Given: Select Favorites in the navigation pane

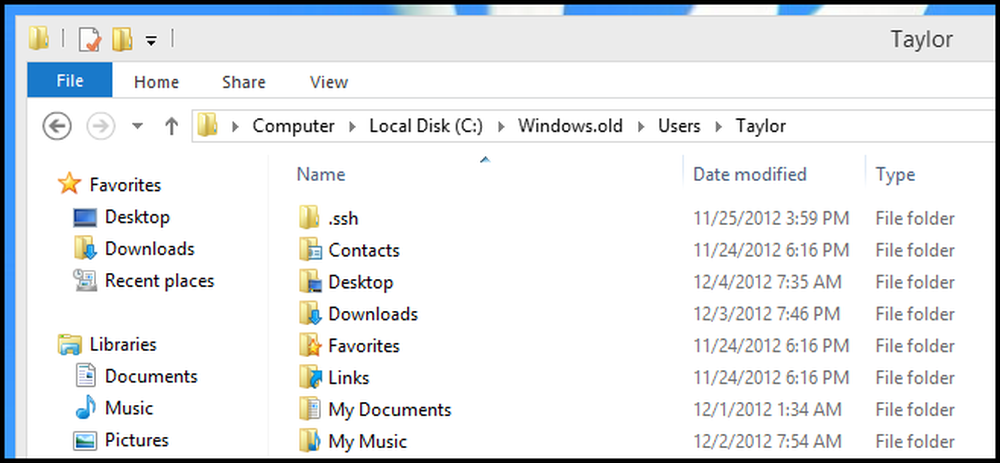Looking at the screenshot, I should [x=125, y=185].
